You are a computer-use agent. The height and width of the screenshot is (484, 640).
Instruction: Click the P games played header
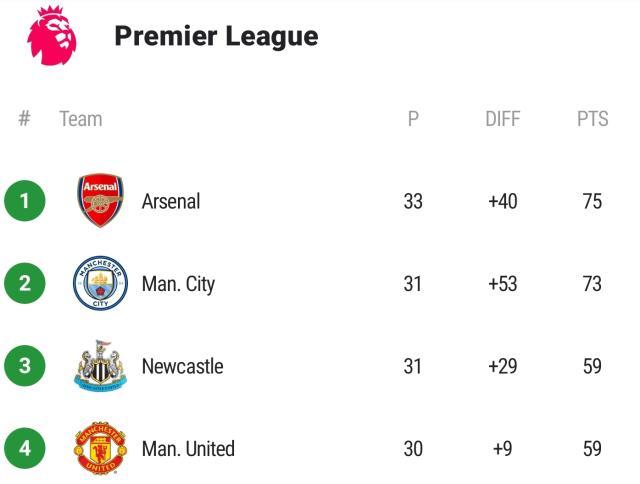(x=413, y=119)
